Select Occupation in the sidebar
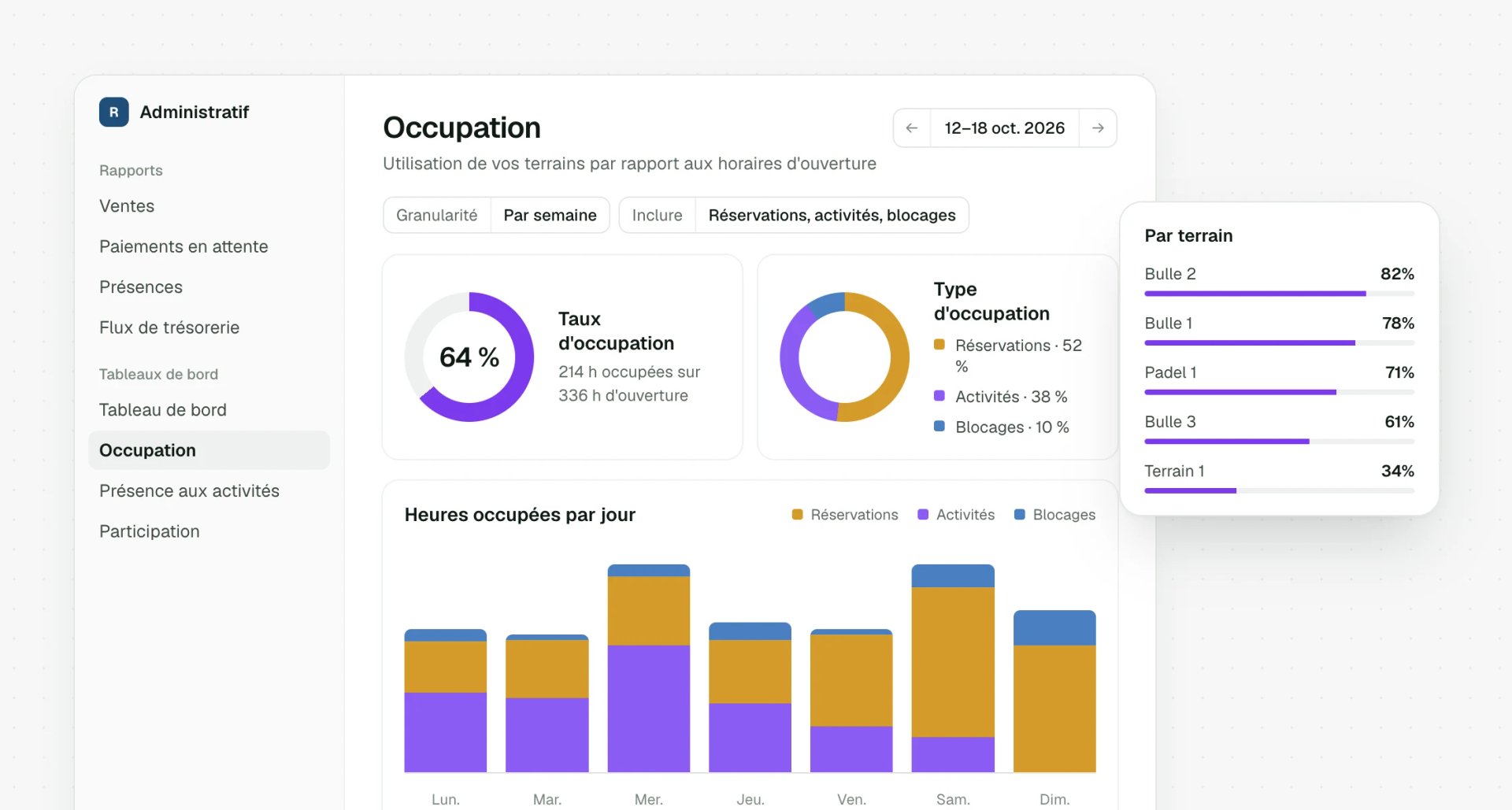This screenshot has width=1512, height=810. tap(209, 450)
